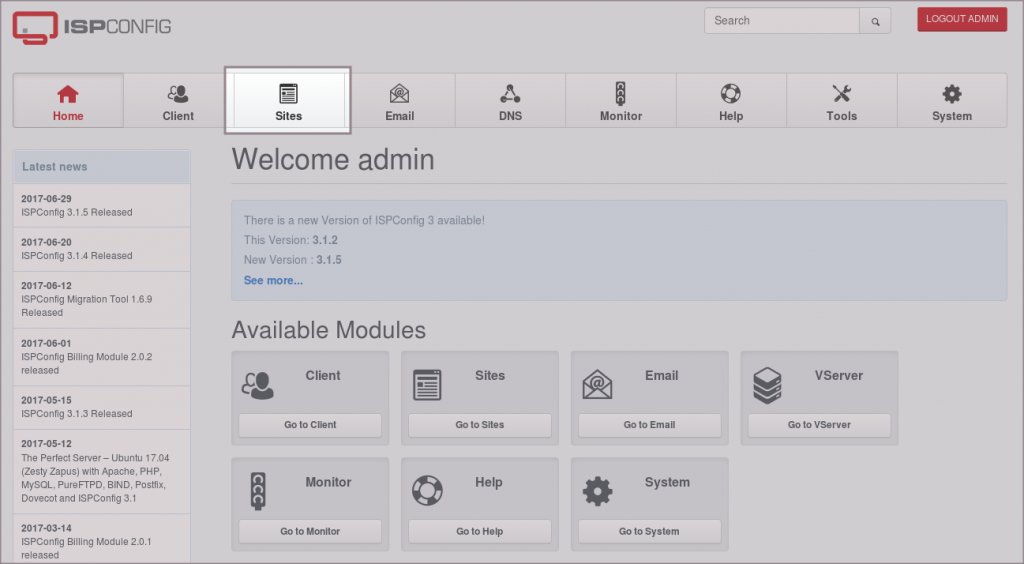The width and height of the screenshot is (1024, 564).
Task: Click the Available Modules heading
Action: pos(328,330)
